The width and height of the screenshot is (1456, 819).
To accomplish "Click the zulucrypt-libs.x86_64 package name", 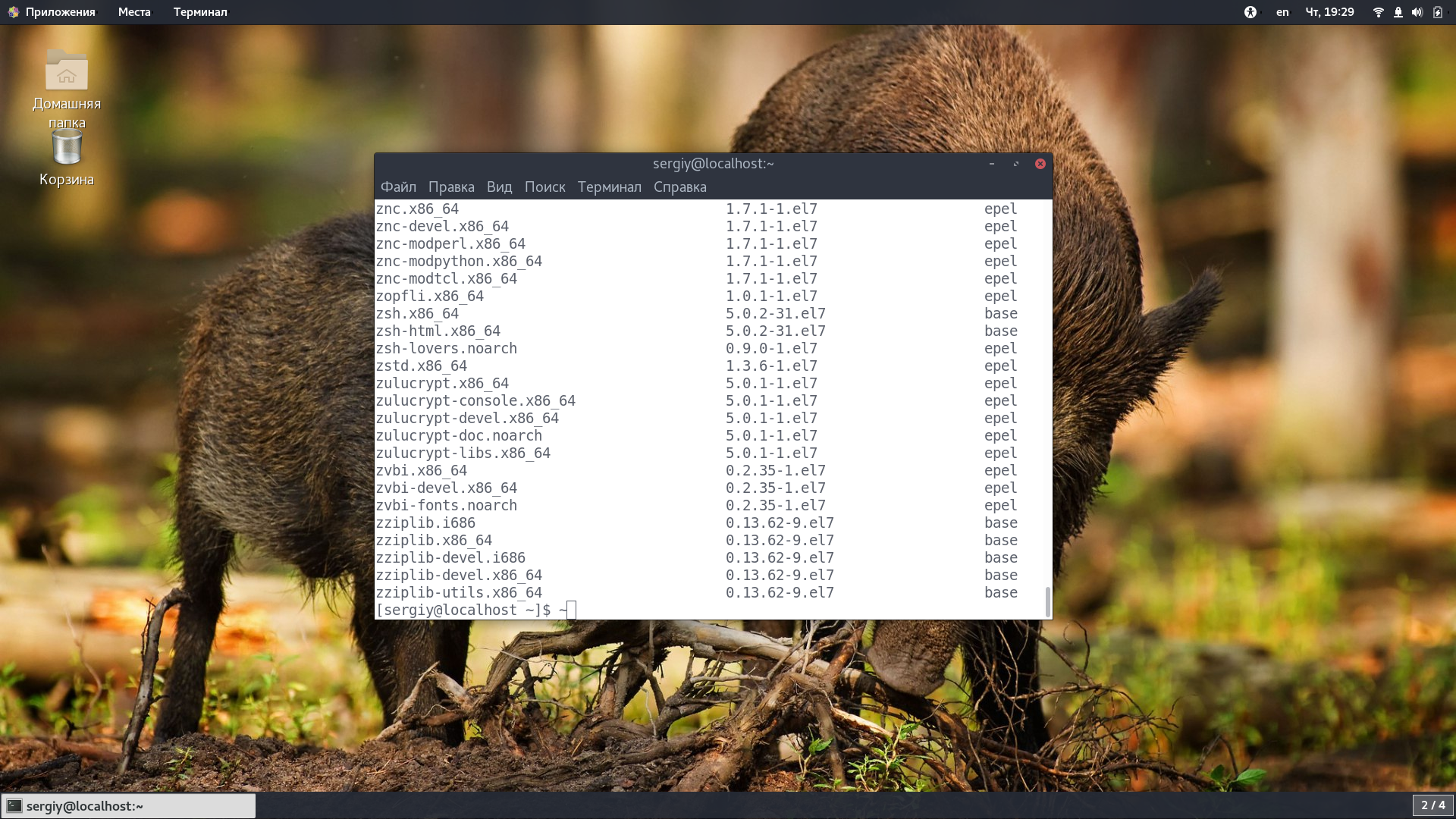I will [463, 453].
